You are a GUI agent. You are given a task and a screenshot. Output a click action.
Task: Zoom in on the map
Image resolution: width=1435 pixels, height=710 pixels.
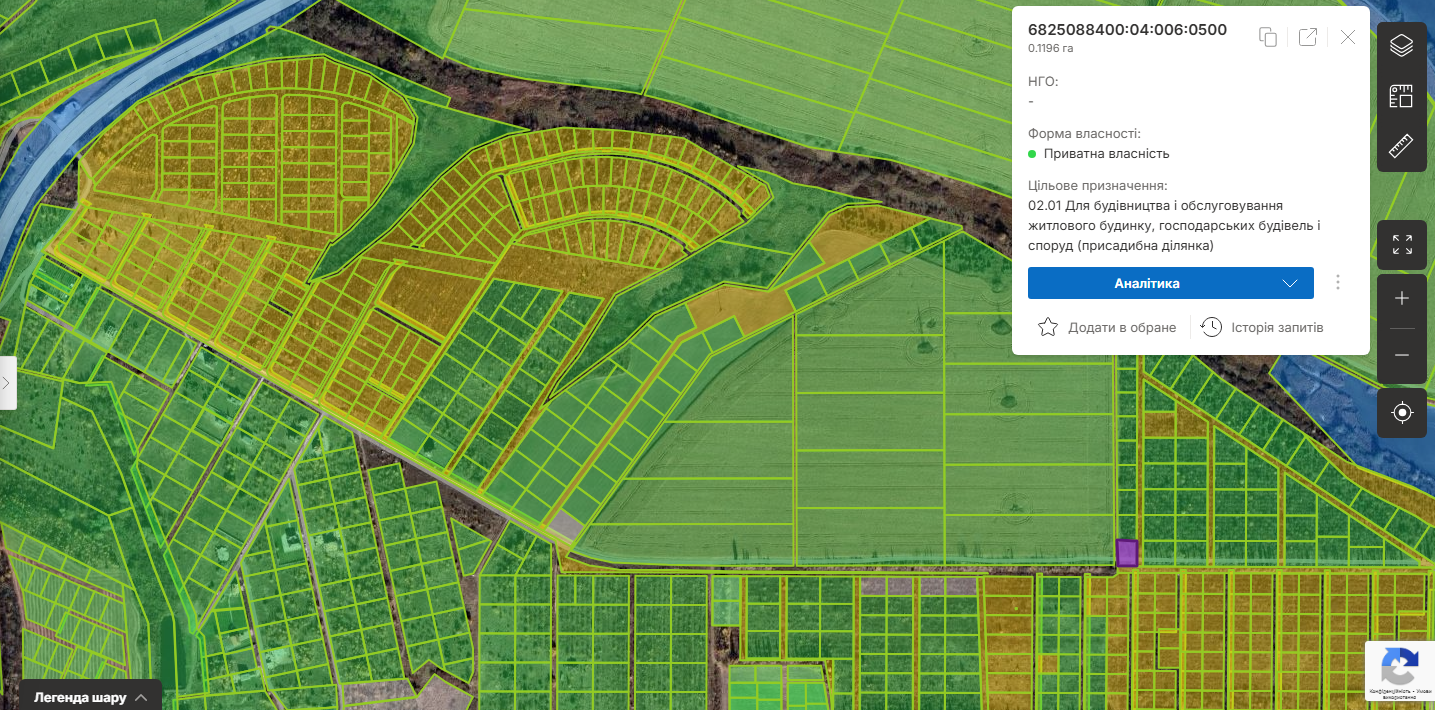point(1401,299)
